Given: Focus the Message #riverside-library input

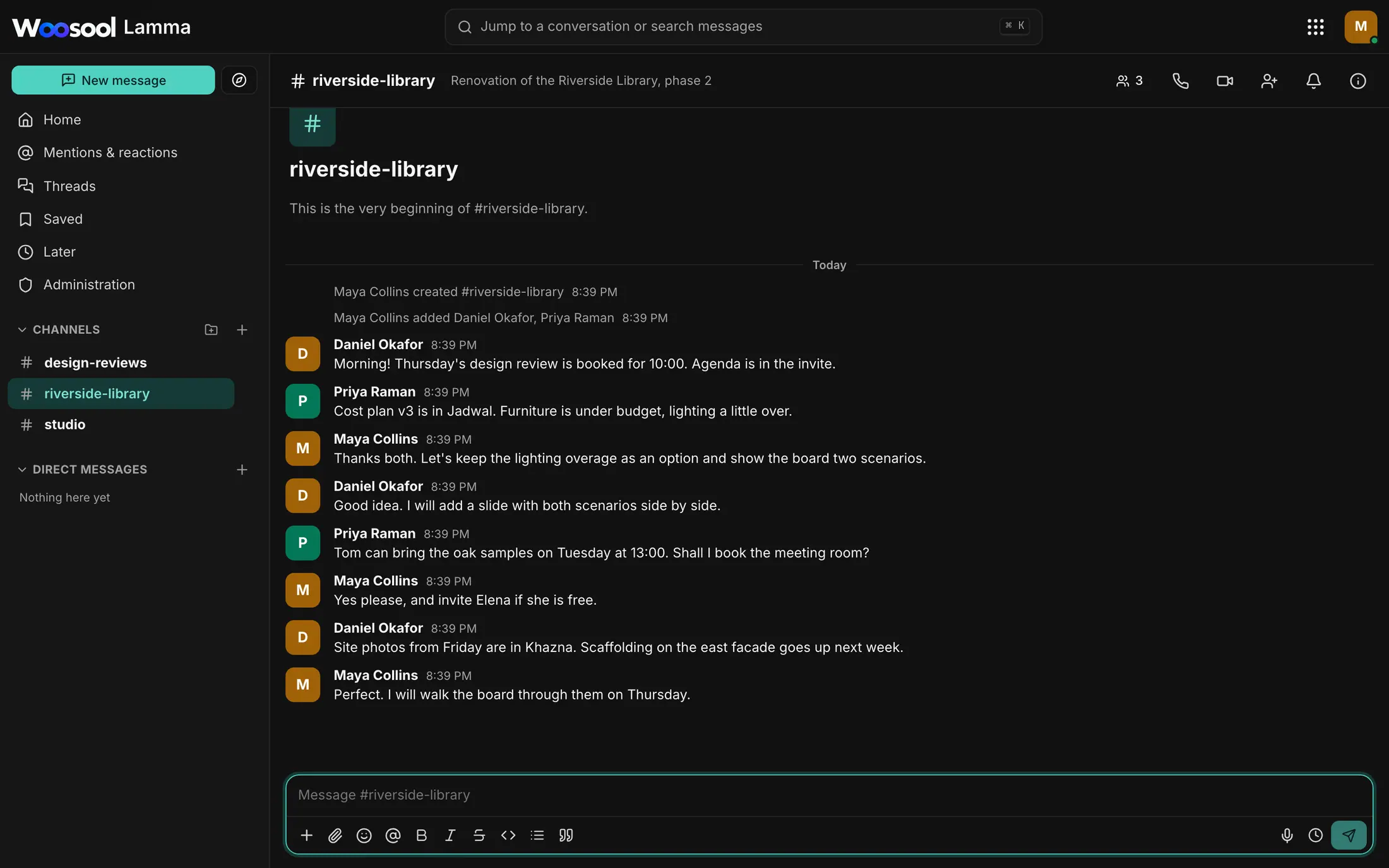Looking at the screenshot, I should pyautogui.click(x=829, y=795).
